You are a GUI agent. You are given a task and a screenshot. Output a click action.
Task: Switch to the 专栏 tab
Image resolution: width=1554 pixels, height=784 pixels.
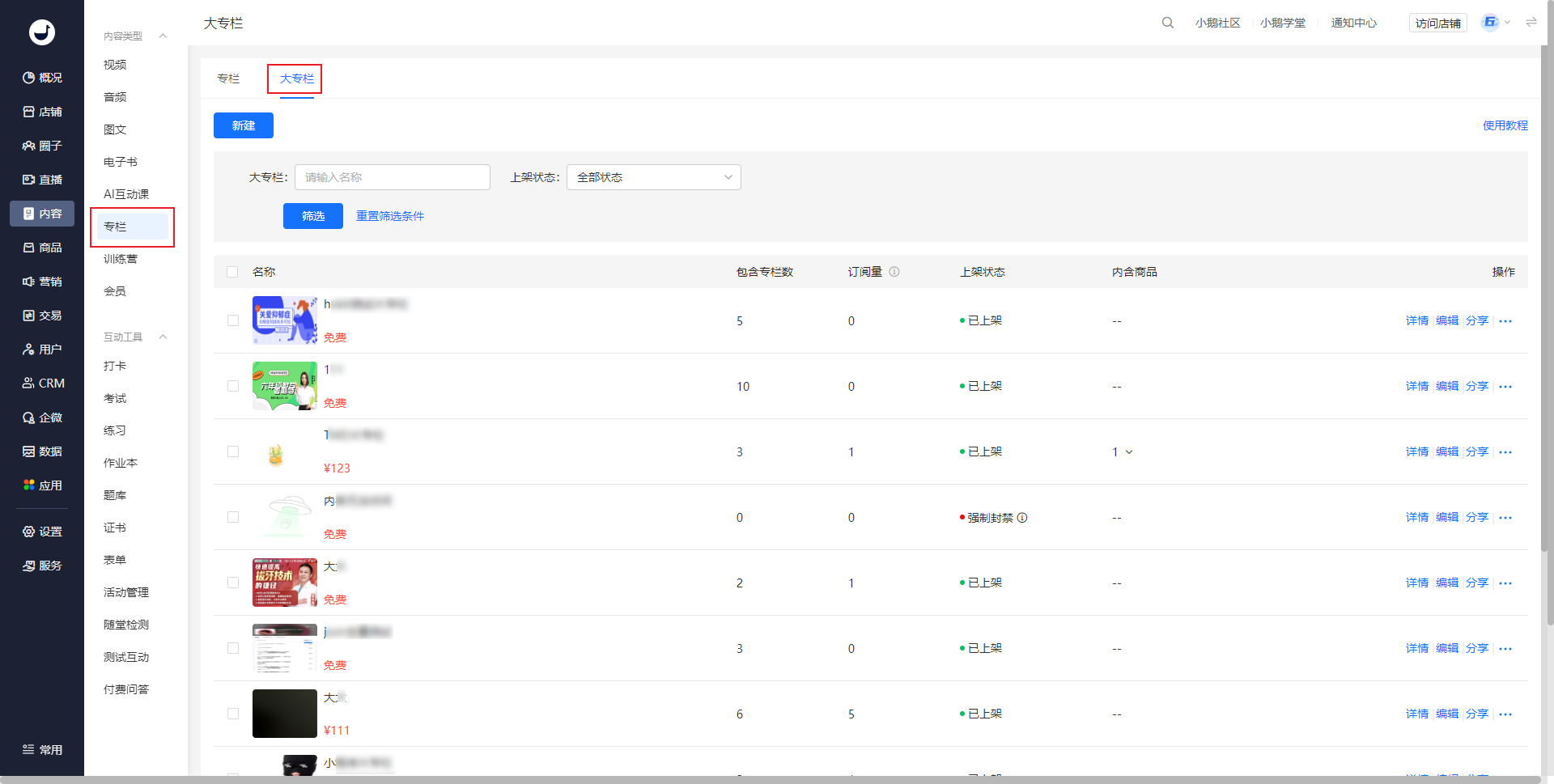click(228, 78)
